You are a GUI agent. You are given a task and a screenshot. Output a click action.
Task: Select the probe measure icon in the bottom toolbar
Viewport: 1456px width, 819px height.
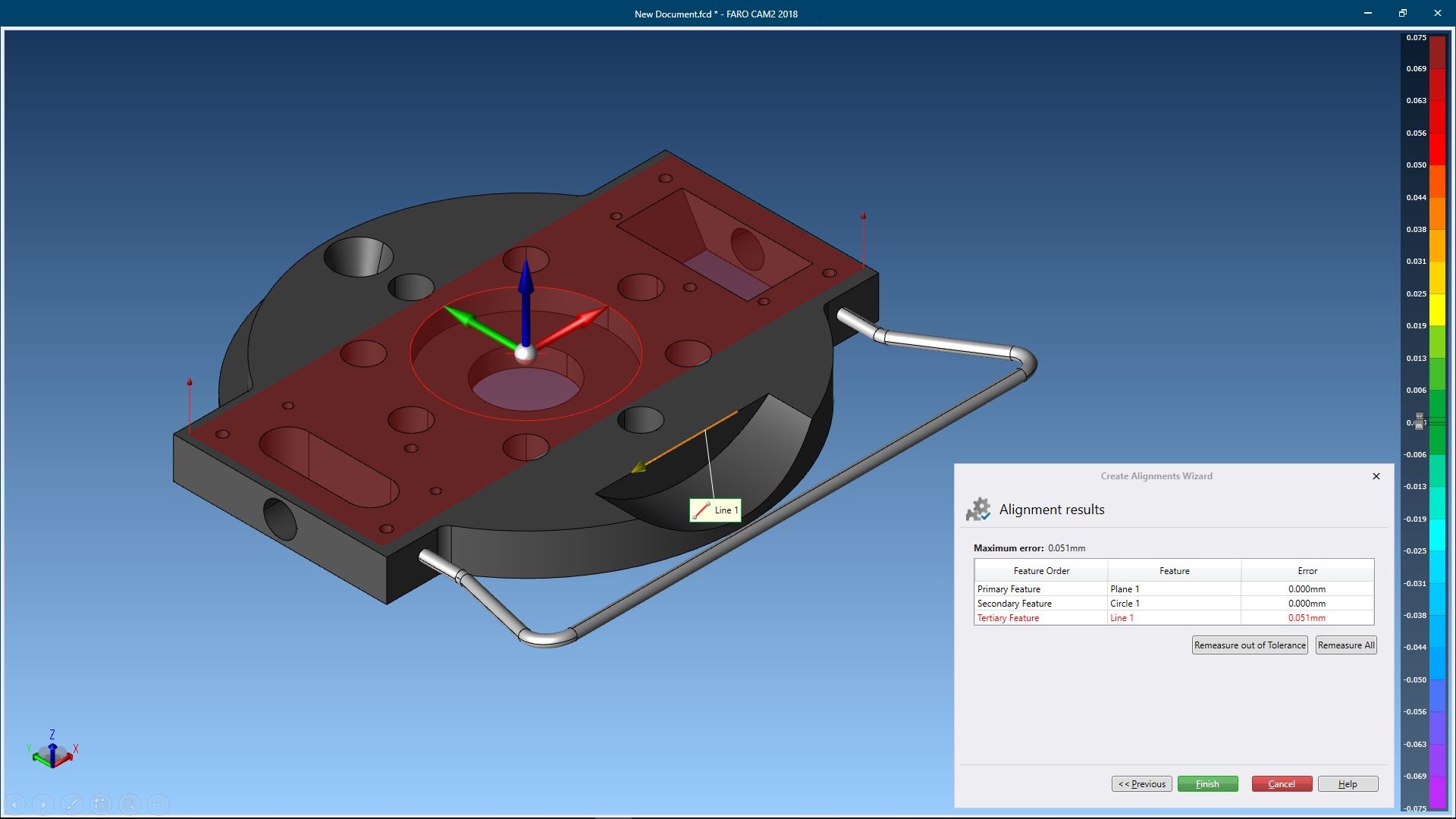pos(72,804)
